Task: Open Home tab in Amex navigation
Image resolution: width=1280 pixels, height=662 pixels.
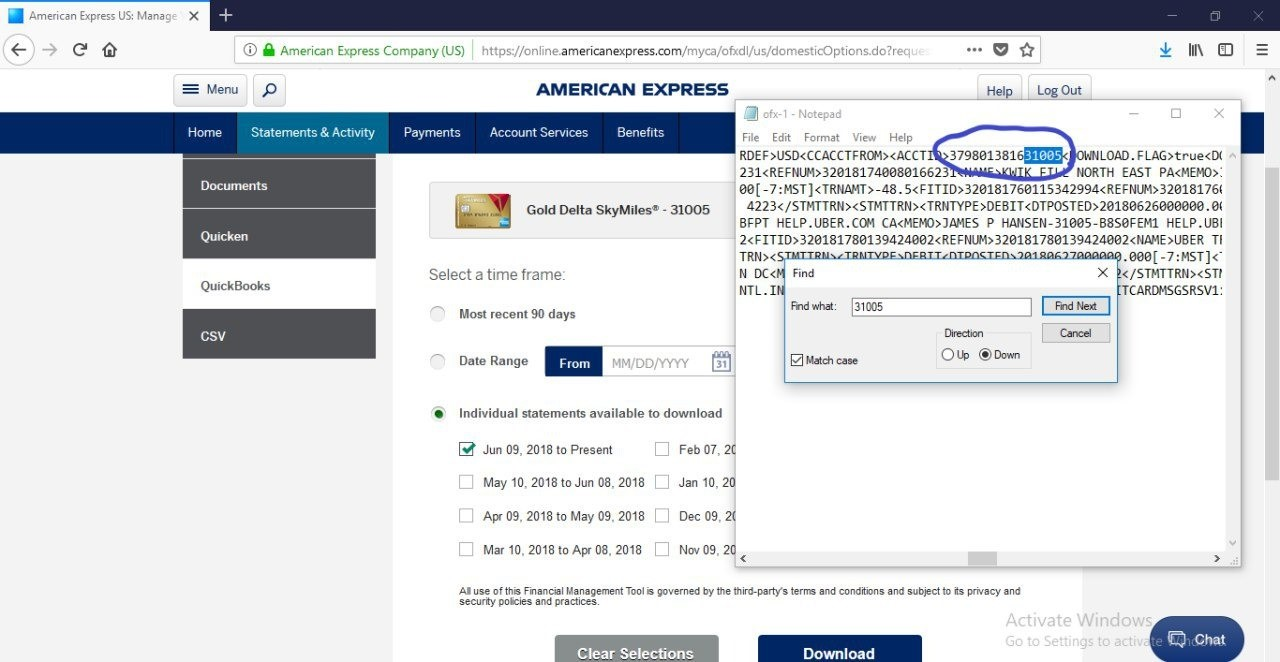Action: [205, 132]
